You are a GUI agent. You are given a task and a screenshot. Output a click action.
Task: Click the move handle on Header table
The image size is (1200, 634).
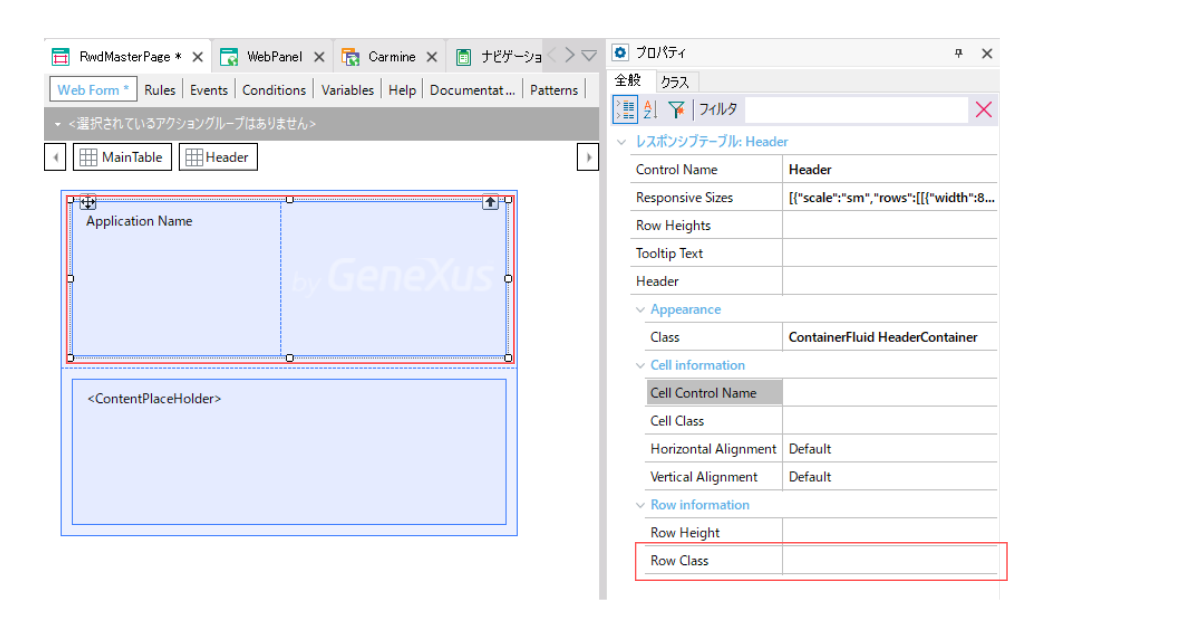pyautogui.click(x=88, y=202)
